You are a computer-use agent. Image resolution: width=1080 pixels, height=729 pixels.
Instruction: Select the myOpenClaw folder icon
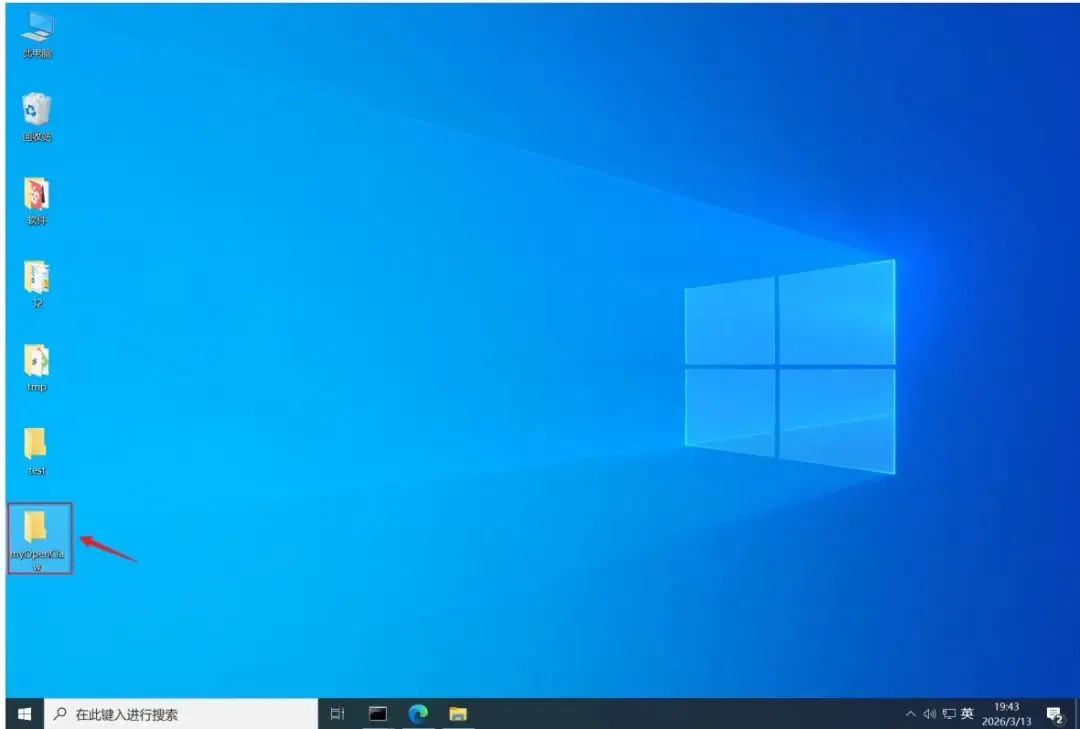39,540
